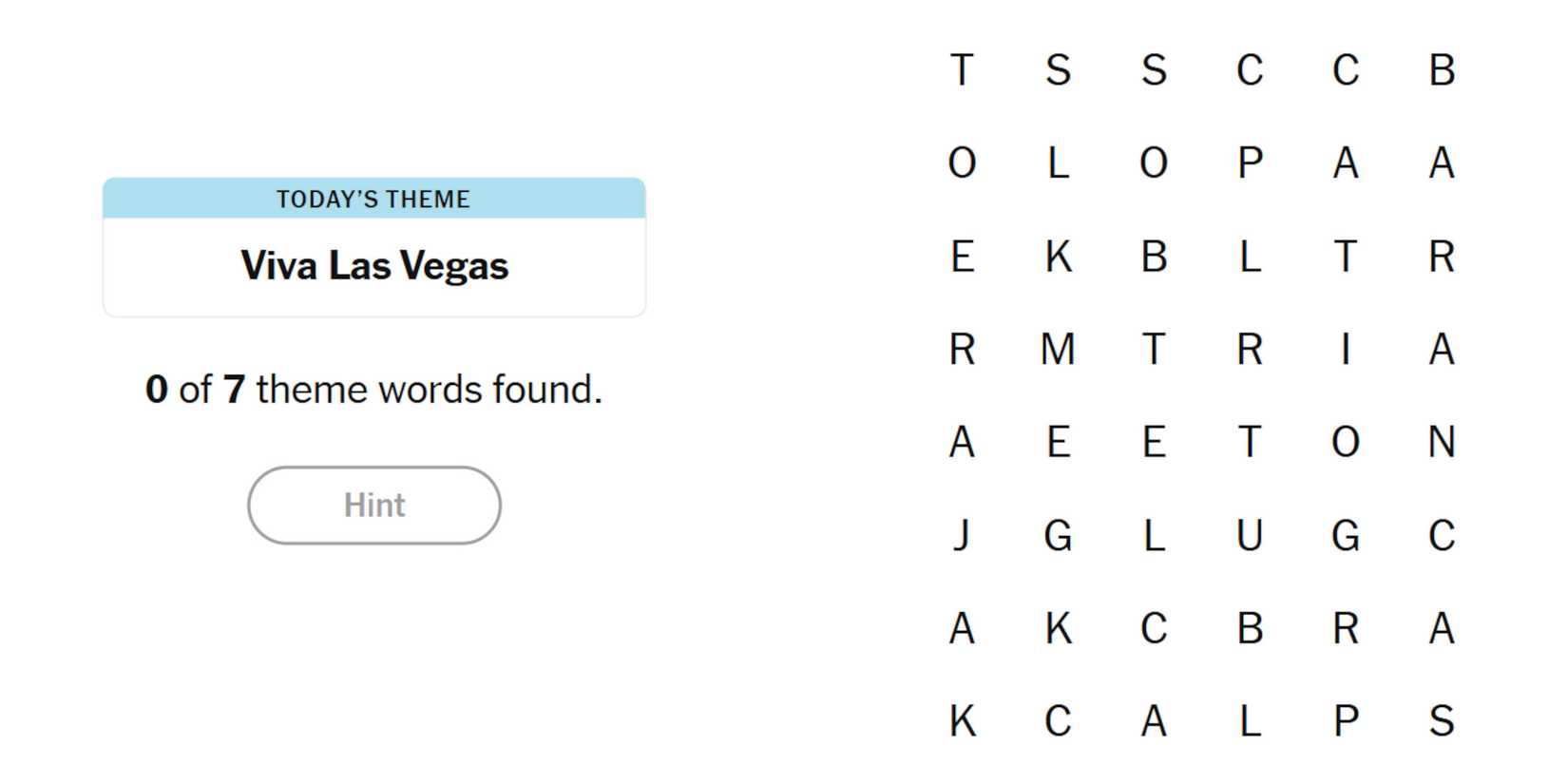Pick the G between J and L

click(x=1058, y=535)
